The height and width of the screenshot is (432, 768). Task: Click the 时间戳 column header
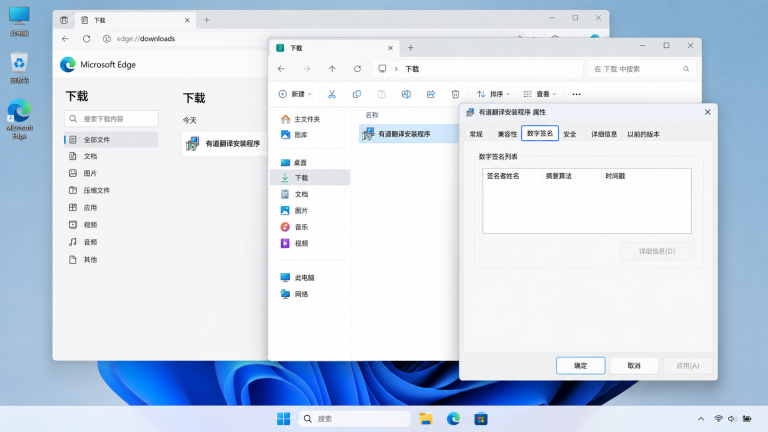click(615, 176)
